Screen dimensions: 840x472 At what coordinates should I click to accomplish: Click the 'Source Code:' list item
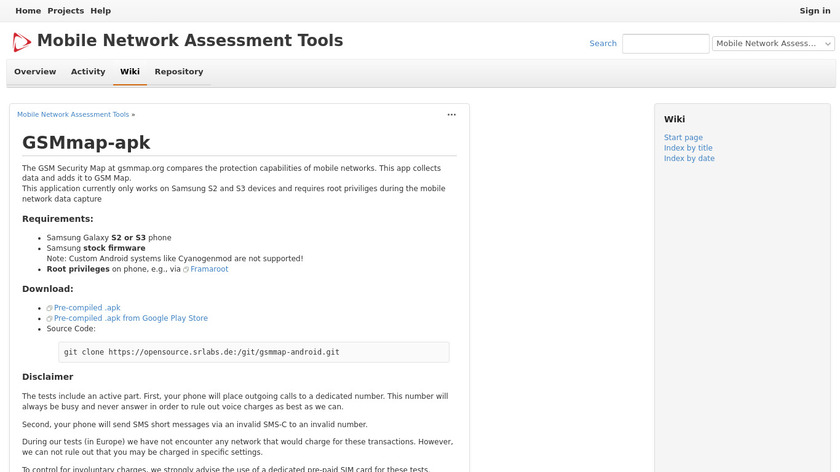71,328
